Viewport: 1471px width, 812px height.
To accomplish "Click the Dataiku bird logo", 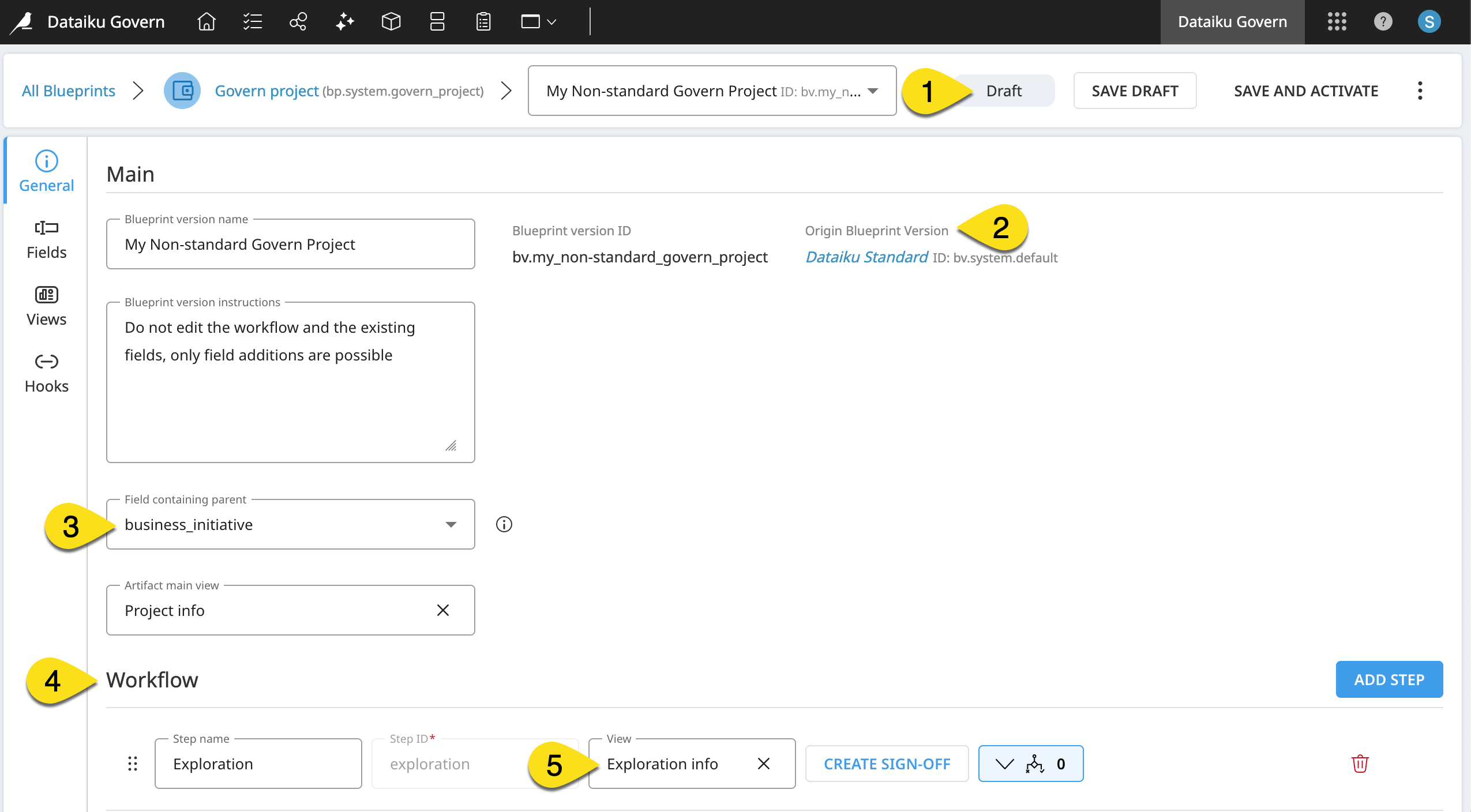I will click(x=22, y=22).
